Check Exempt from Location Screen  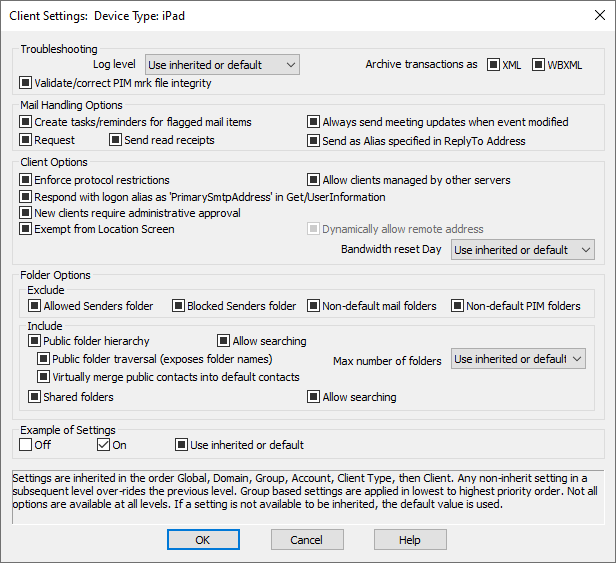point(26,229)
